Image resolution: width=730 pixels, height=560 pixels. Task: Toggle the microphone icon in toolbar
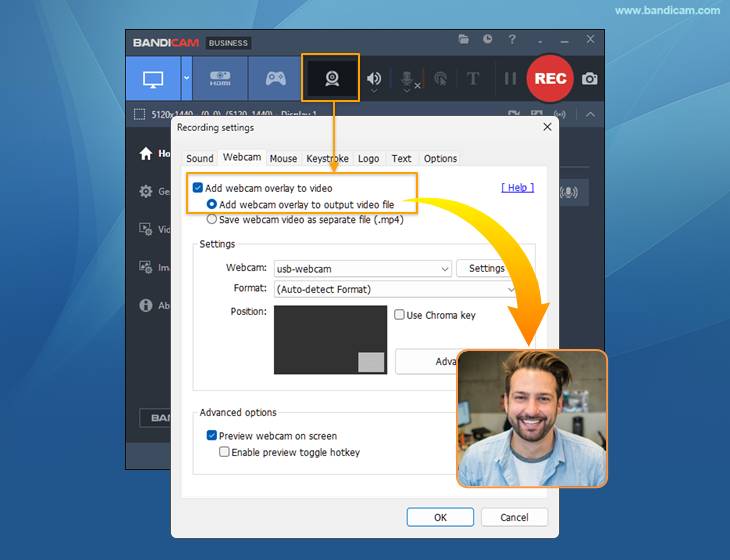407,79
